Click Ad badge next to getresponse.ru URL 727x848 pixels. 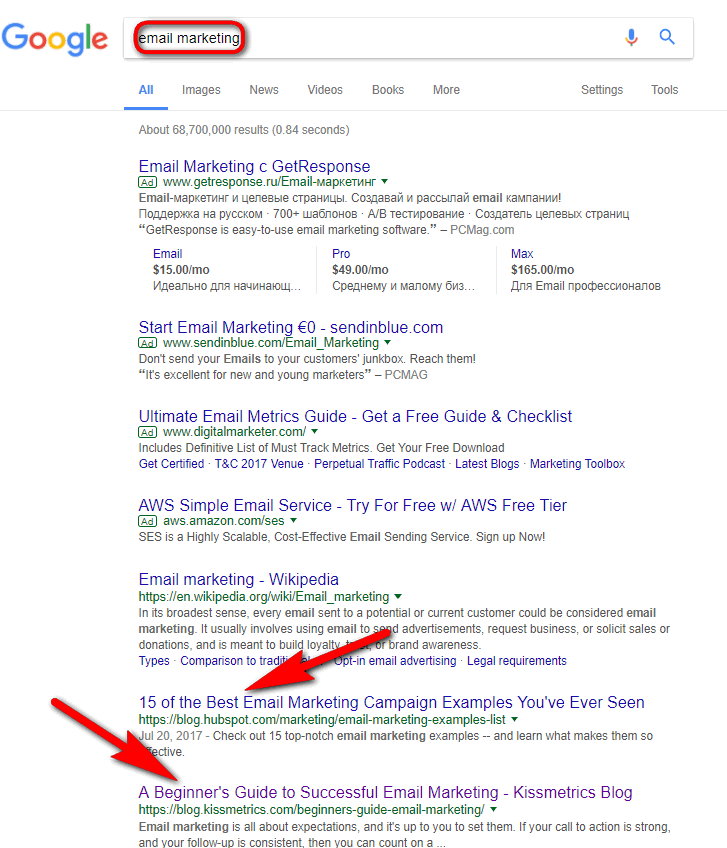coord(148,182)
